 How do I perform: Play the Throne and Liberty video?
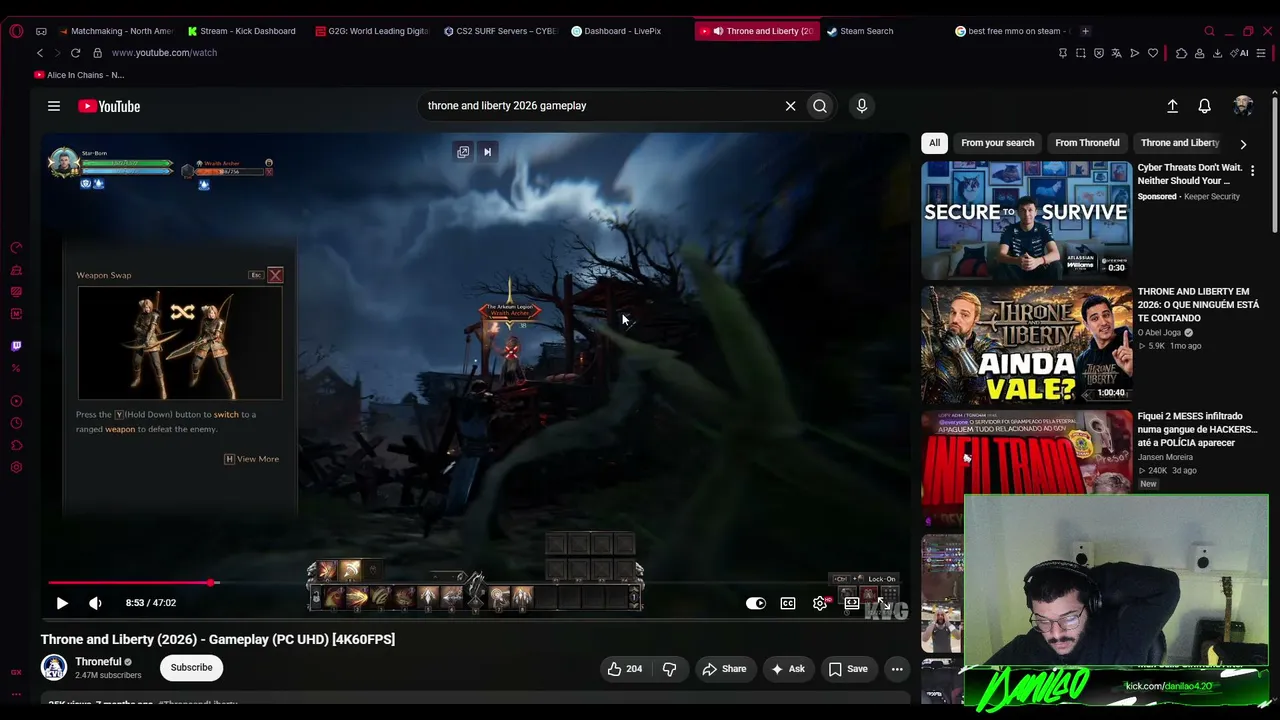62,603
